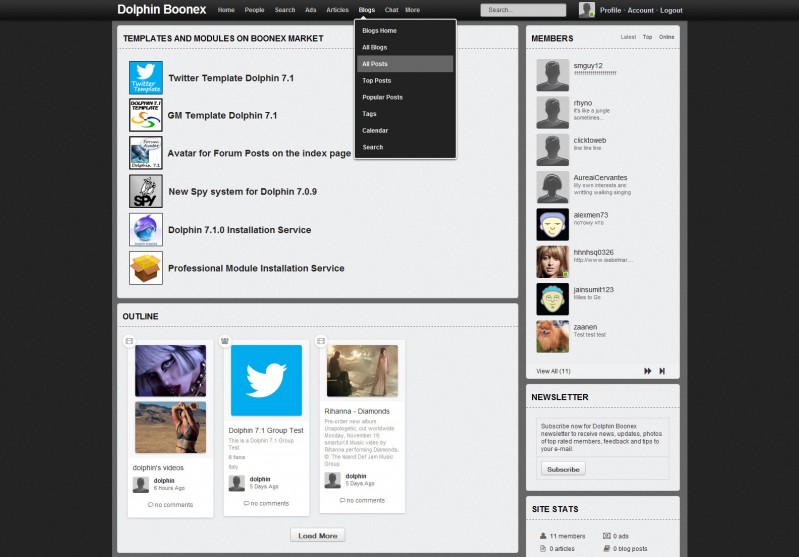
Task: Click video type icon on Rihanna card
Action: click(321, 340)
